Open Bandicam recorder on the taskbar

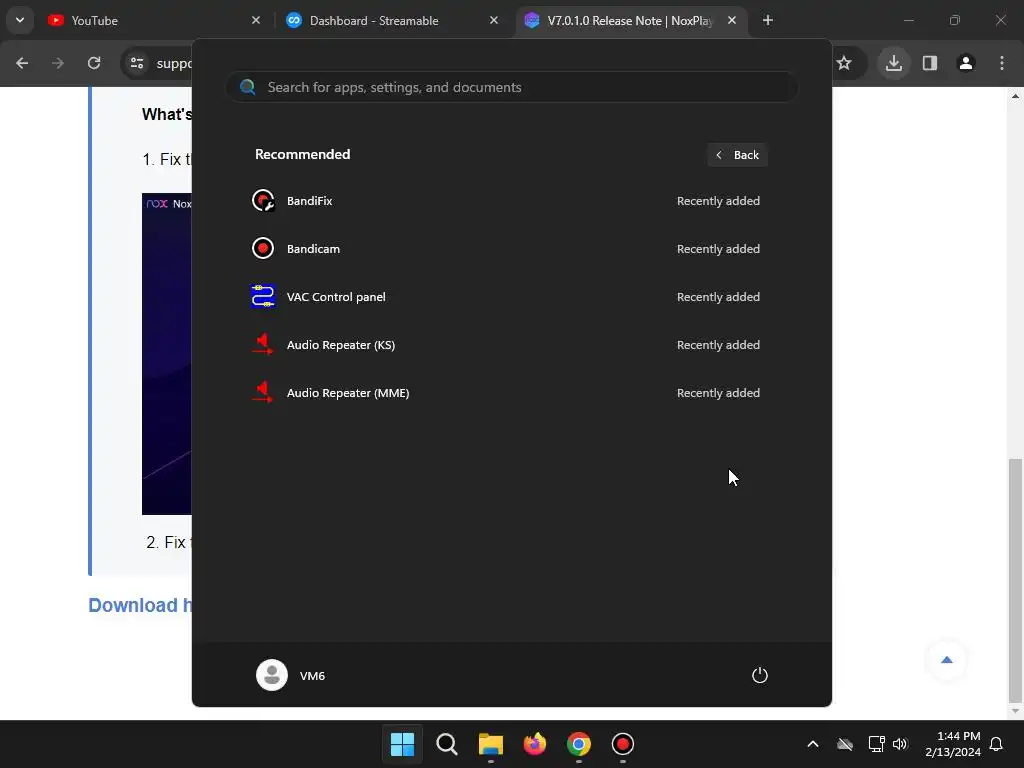tap(622, 744)
